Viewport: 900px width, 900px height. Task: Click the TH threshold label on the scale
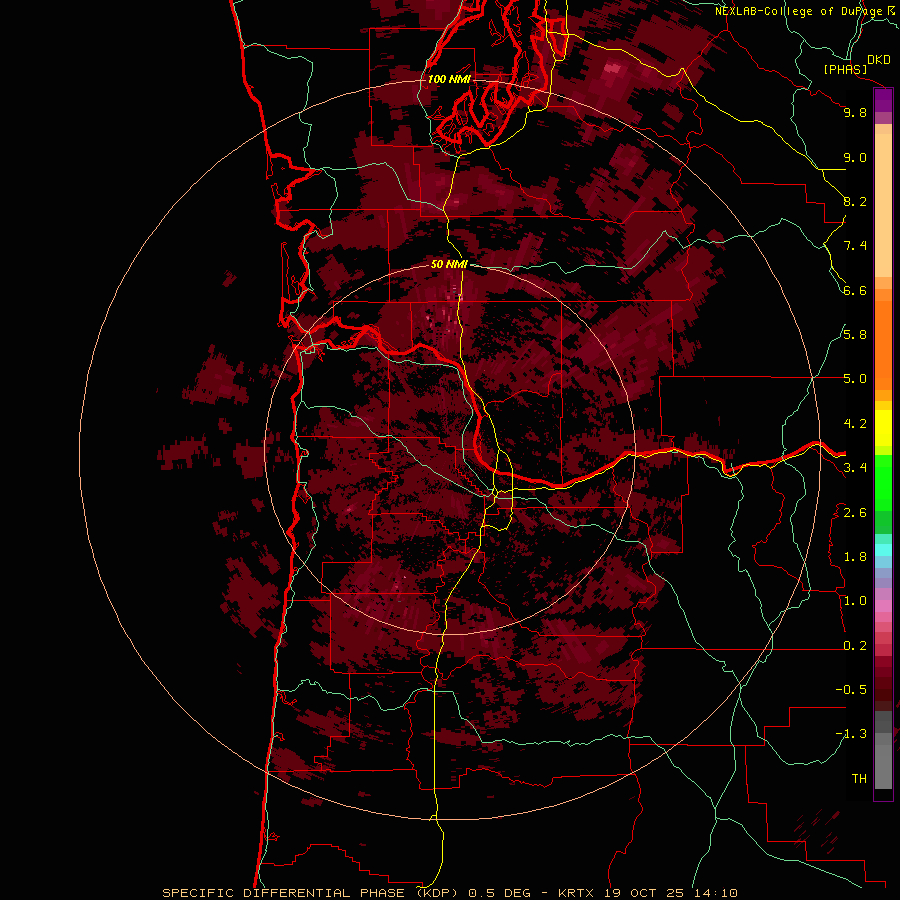859,779
